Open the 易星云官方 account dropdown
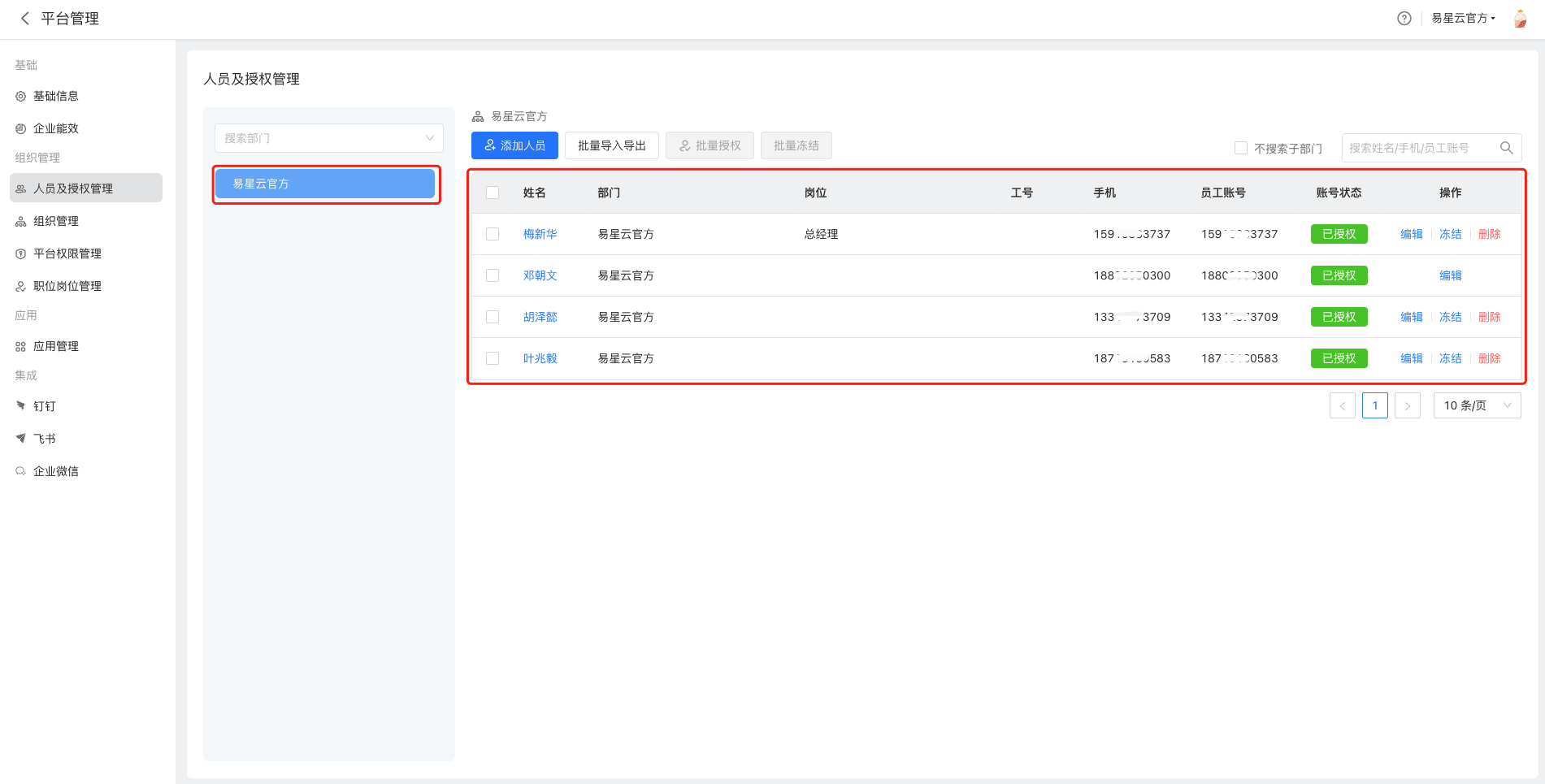Image resolution: width=1545 pixels, height=784 pixels. pos(1463,18)
